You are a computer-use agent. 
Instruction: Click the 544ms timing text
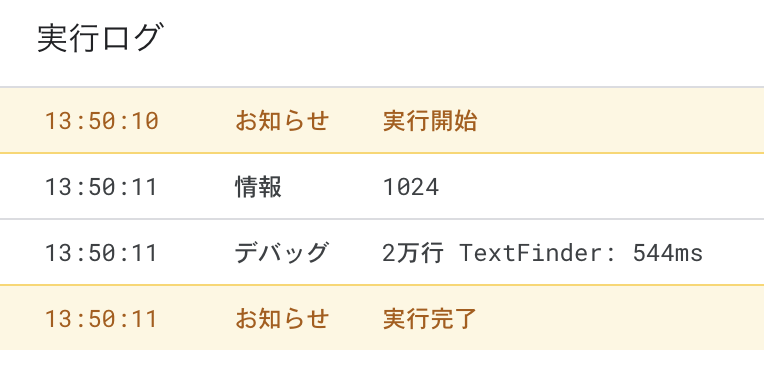[668, 253]
